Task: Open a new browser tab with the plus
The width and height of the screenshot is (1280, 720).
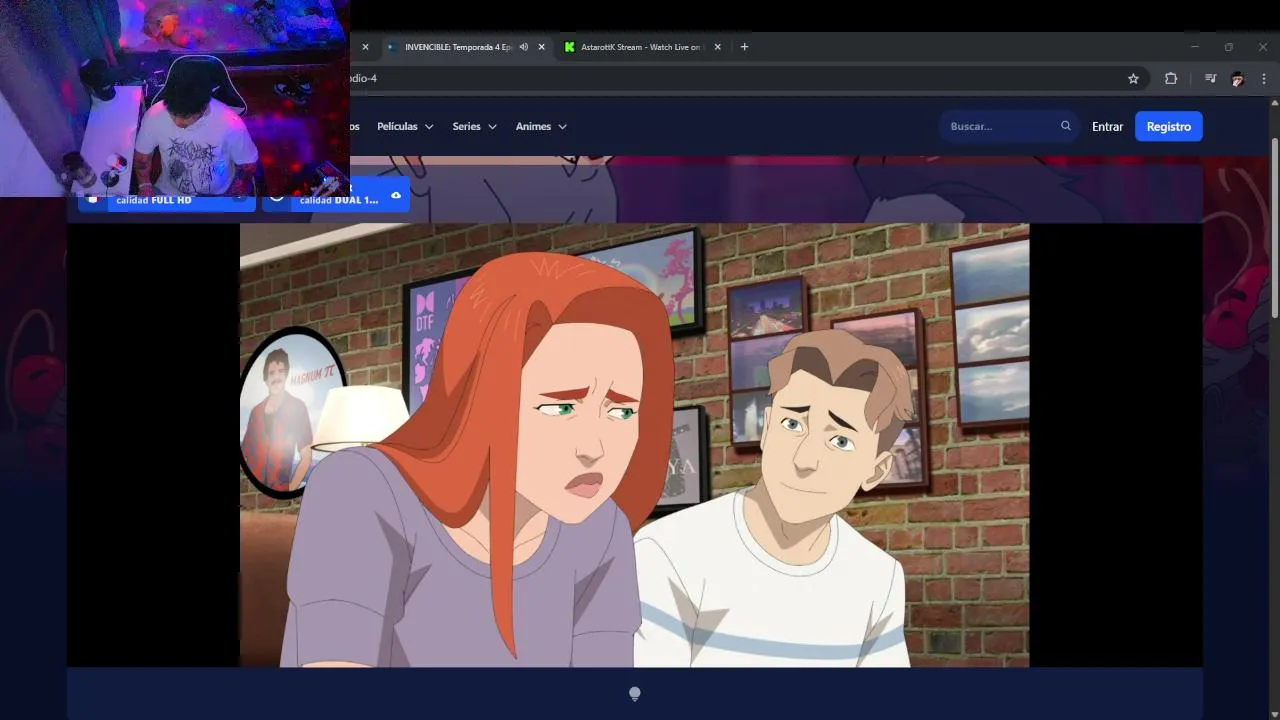Action: 744,47
